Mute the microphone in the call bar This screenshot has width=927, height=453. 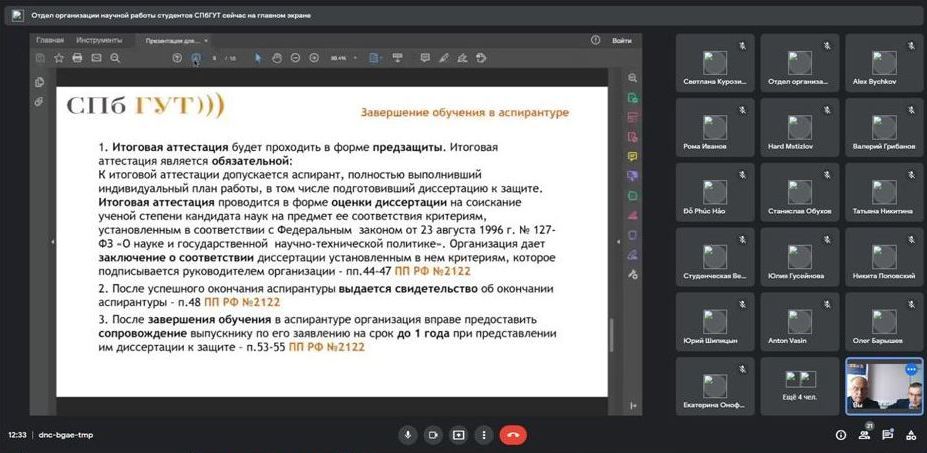coord(407,435)
